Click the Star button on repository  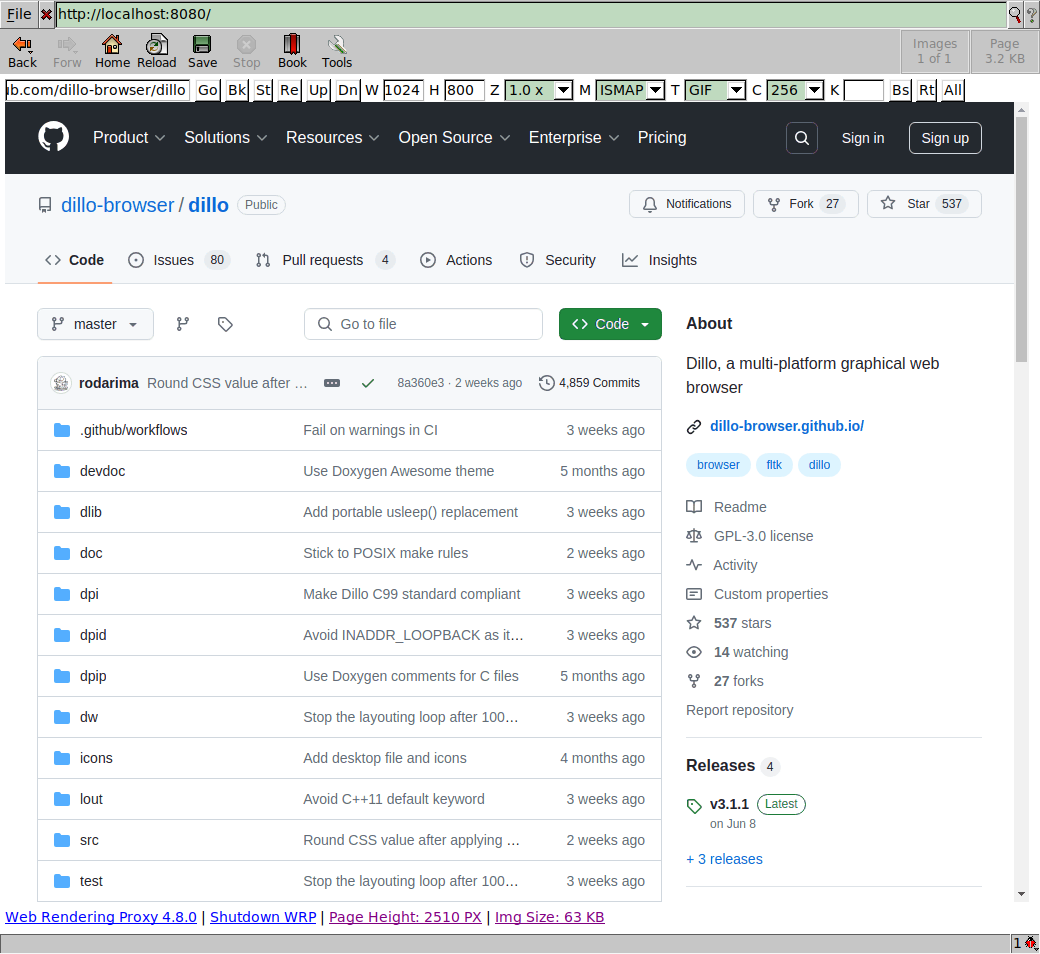tap(924, 204)
